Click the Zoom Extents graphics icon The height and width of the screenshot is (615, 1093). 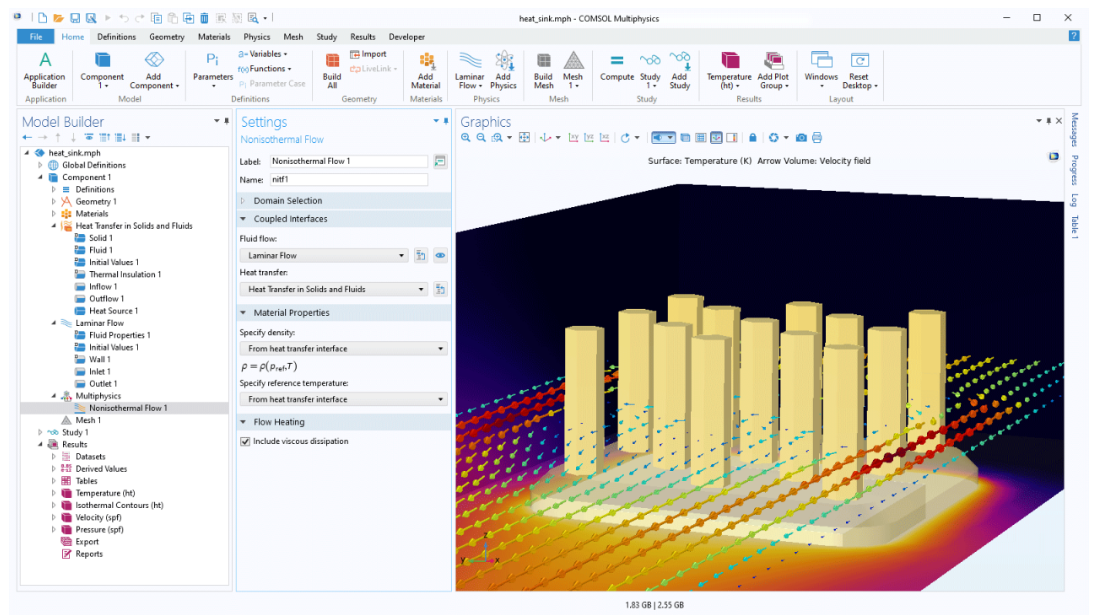coord(524,138)
